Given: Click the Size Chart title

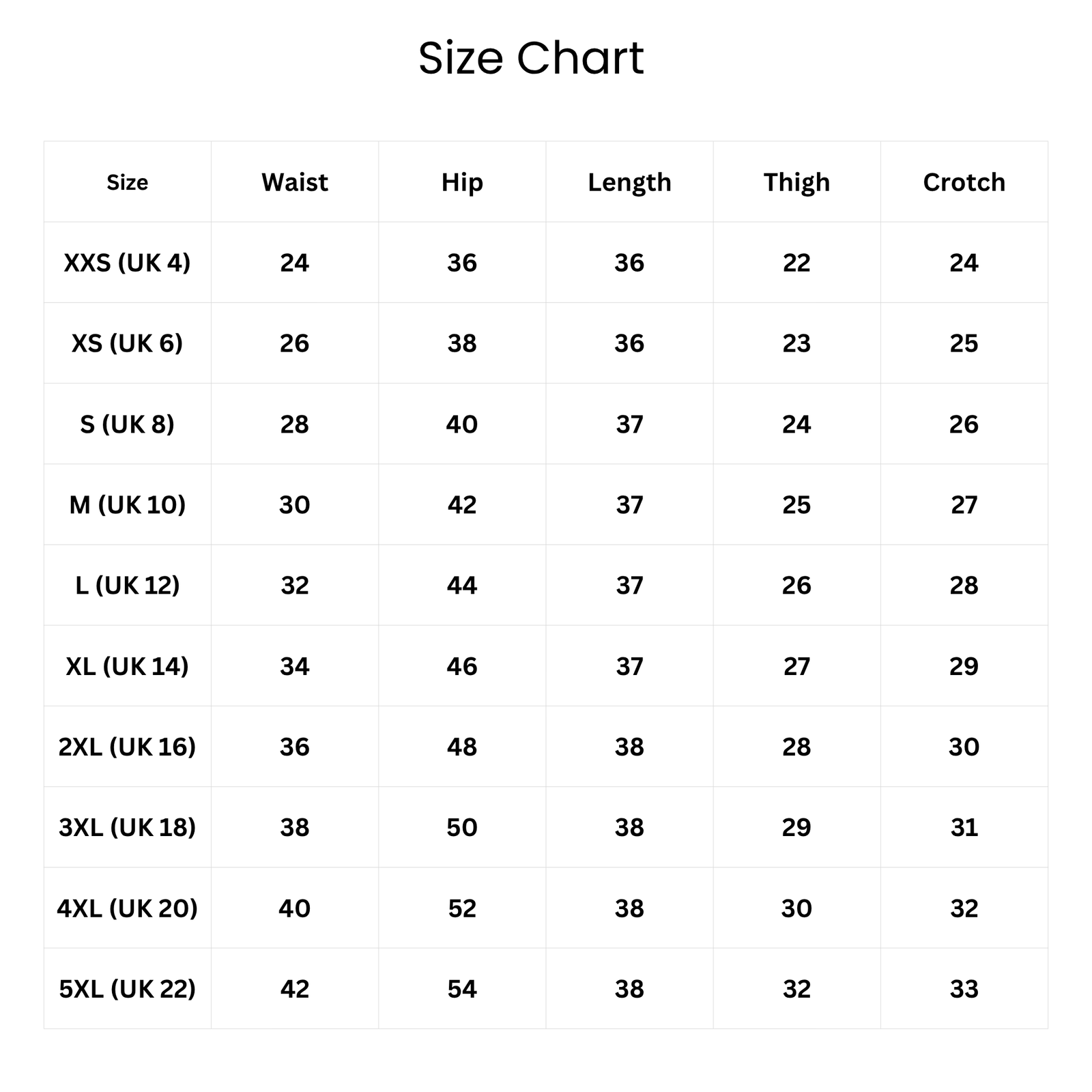Looking at the screenshot, I should click(x=531, y=58).
